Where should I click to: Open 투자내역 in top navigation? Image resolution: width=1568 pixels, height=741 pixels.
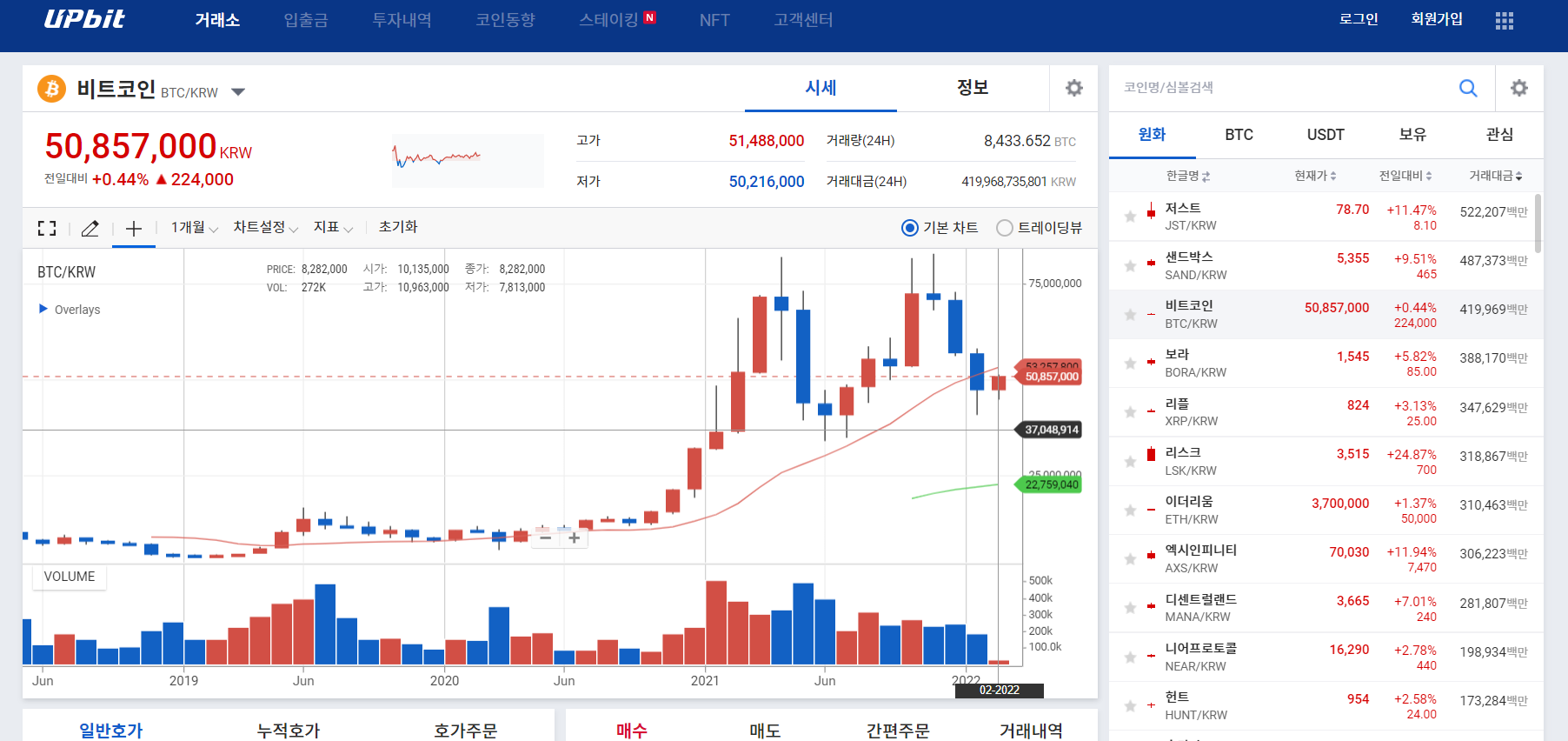[402, 20]
